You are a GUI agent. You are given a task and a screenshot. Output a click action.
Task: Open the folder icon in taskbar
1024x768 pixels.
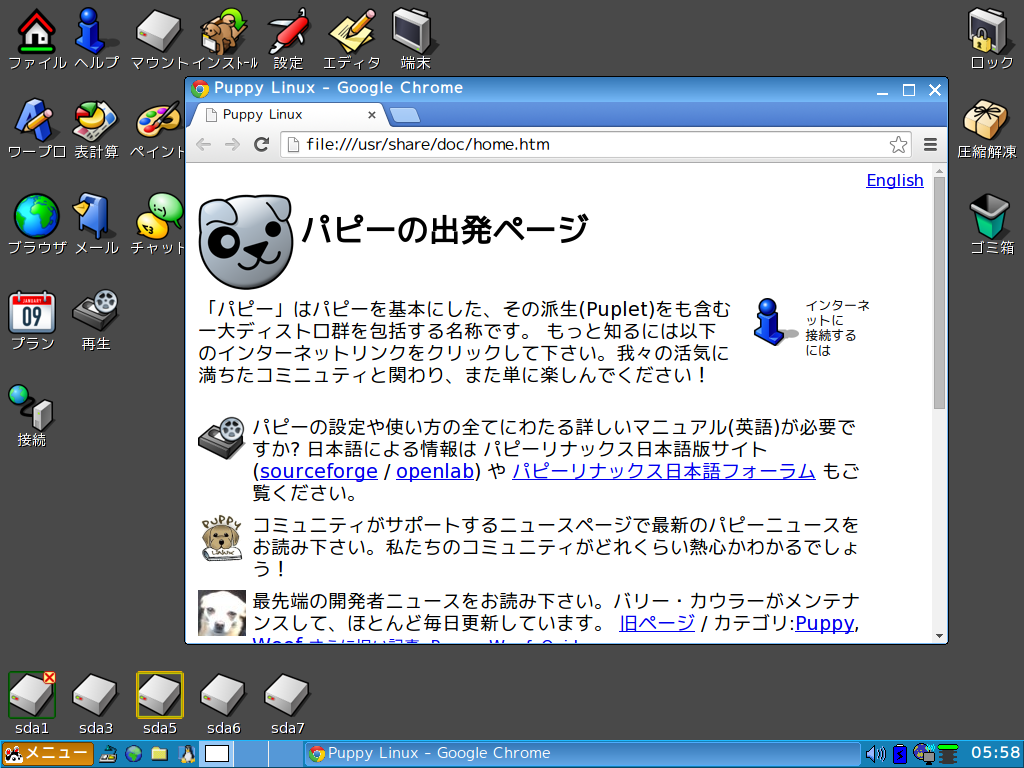click(159, 754)
